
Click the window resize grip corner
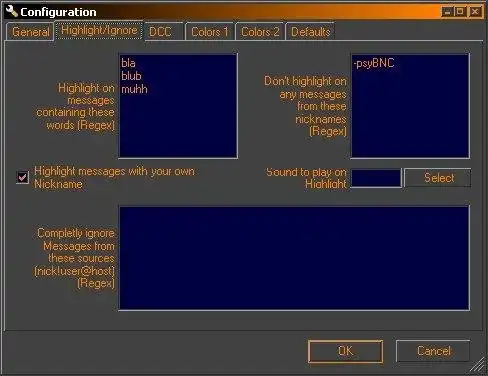tap(478, 365)
